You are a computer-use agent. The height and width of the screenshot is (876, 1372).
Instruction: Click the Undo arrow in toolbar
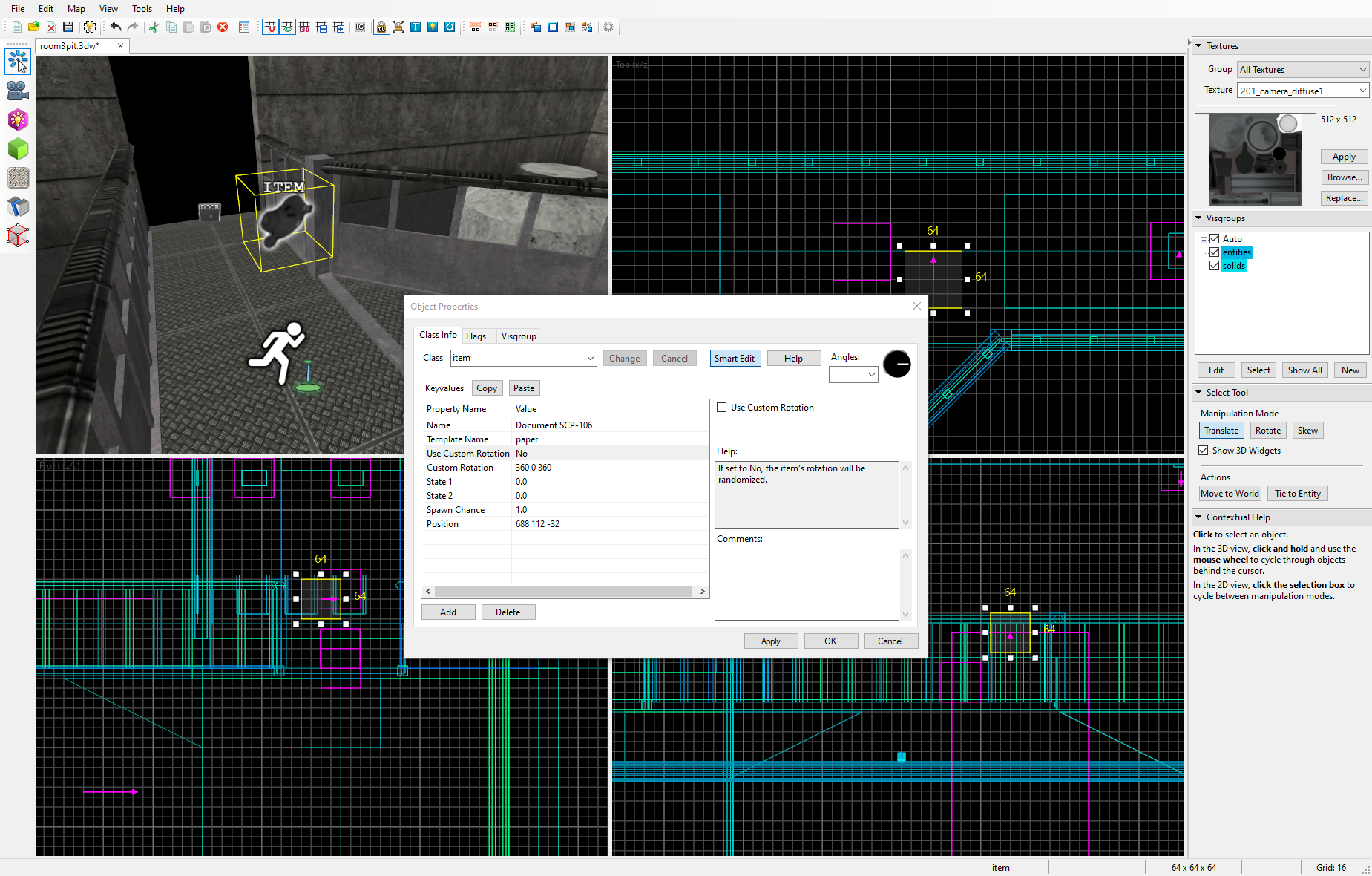116,27
